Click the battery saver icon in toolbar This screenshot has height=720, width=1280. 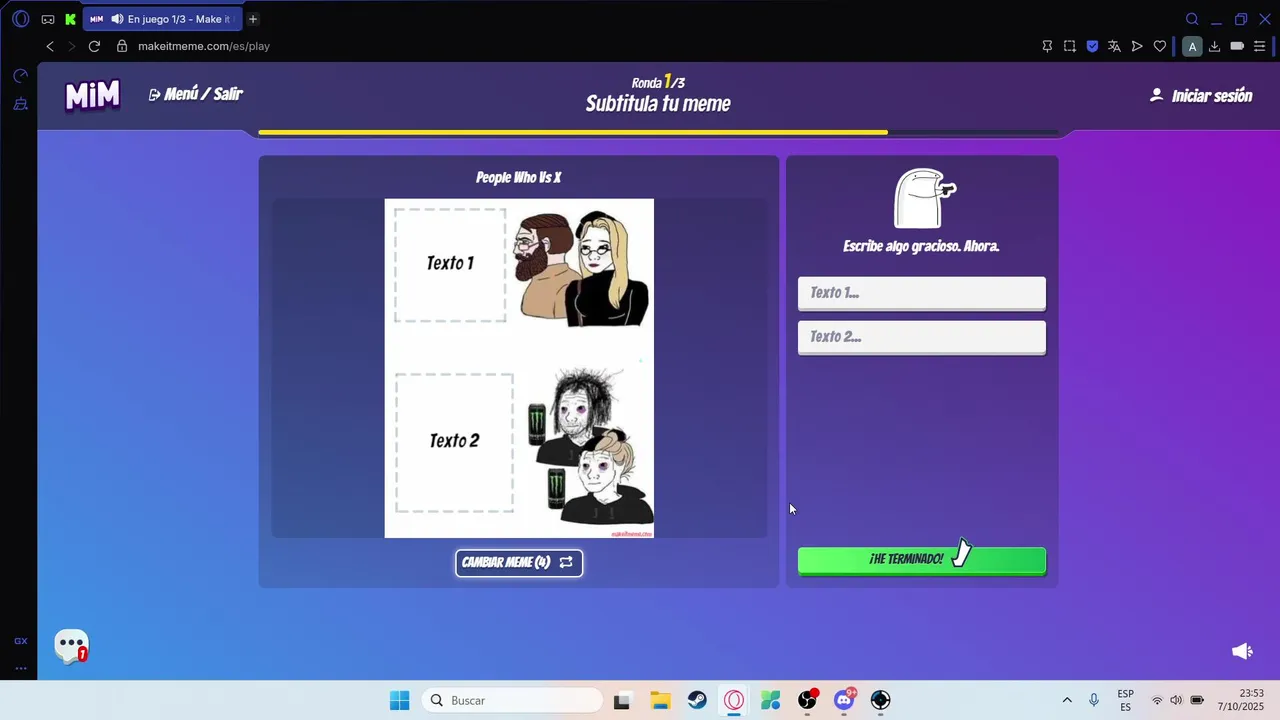(x=1237, y=46)
